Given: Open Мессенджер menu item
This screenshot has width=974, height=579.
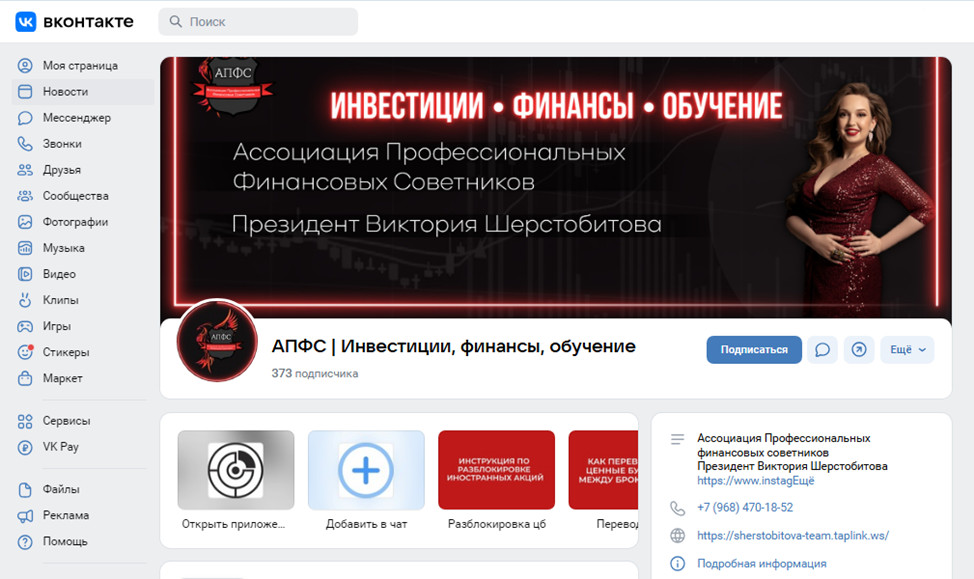Looking at the screenshot, I should coord(83,117).
